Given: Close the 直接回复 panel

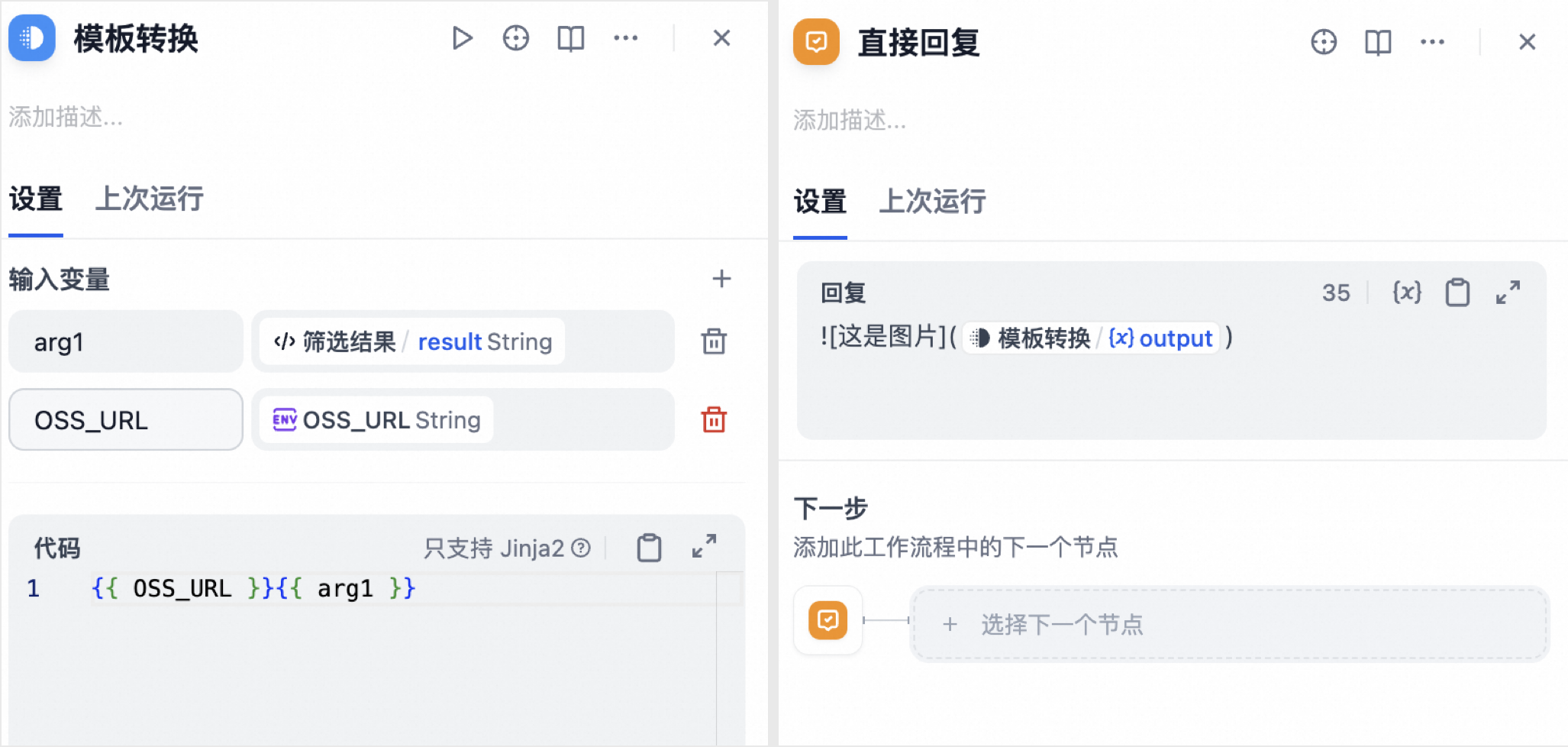Looking at the screenshot, I should 1527,41.
